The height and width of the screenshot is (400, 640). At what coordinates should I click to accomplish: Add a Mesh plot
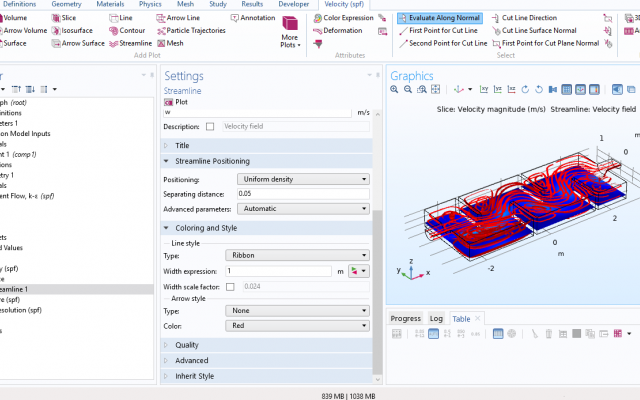click(x=170, y=43)
